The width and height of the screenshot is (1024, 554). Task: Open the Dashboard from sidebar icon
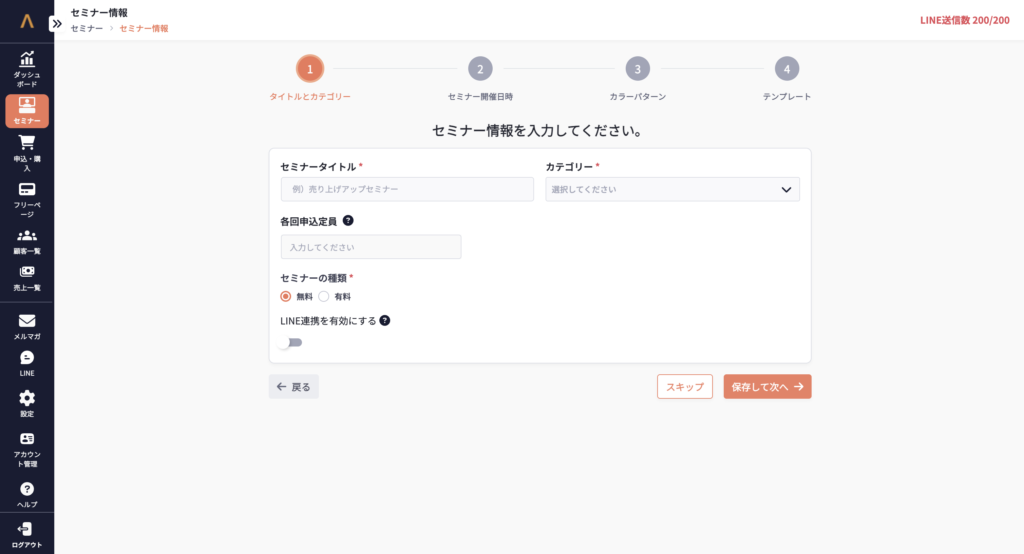(27, 60)
